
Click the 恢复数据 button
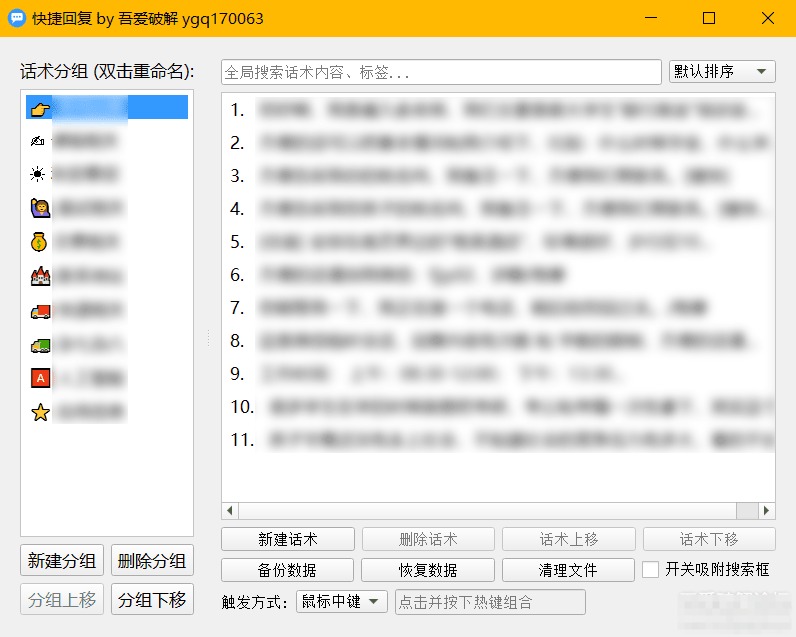pyautogui.click(x=428, y=570)
